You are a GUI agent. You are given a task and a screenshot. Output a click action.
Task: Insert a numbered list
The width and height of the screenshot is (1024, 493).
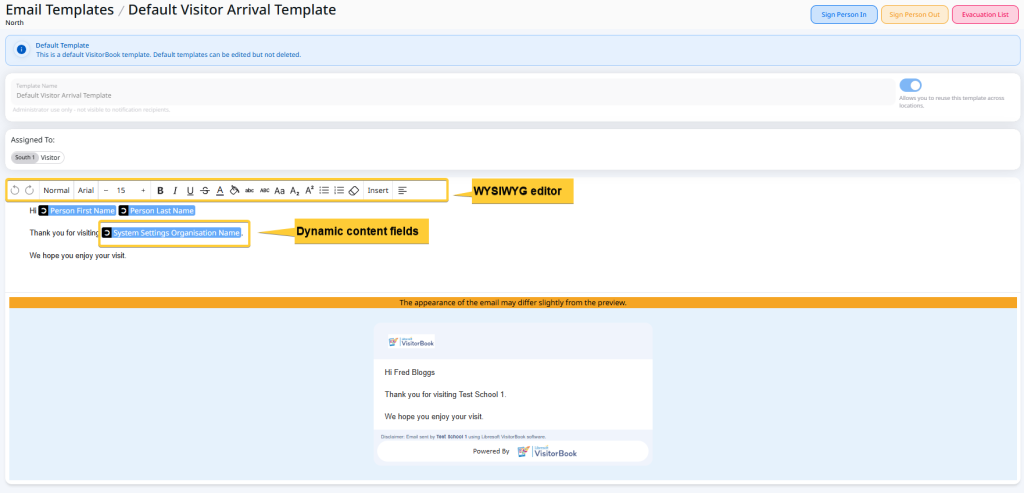(x=339, y=190)
